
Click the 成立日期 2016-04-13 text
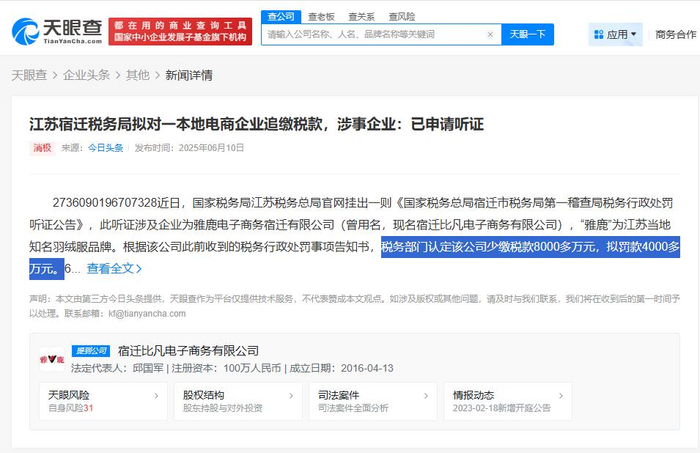(342, 368)
